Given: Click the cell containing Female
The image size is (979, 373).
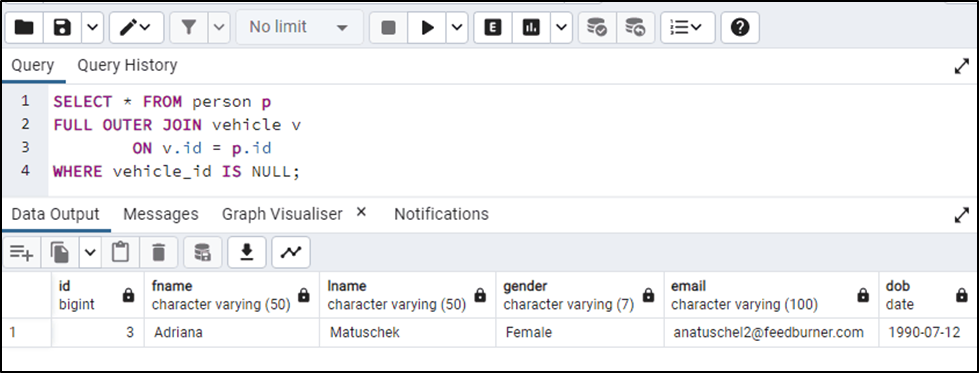Looking at the screenshot, I should (580, 332).
